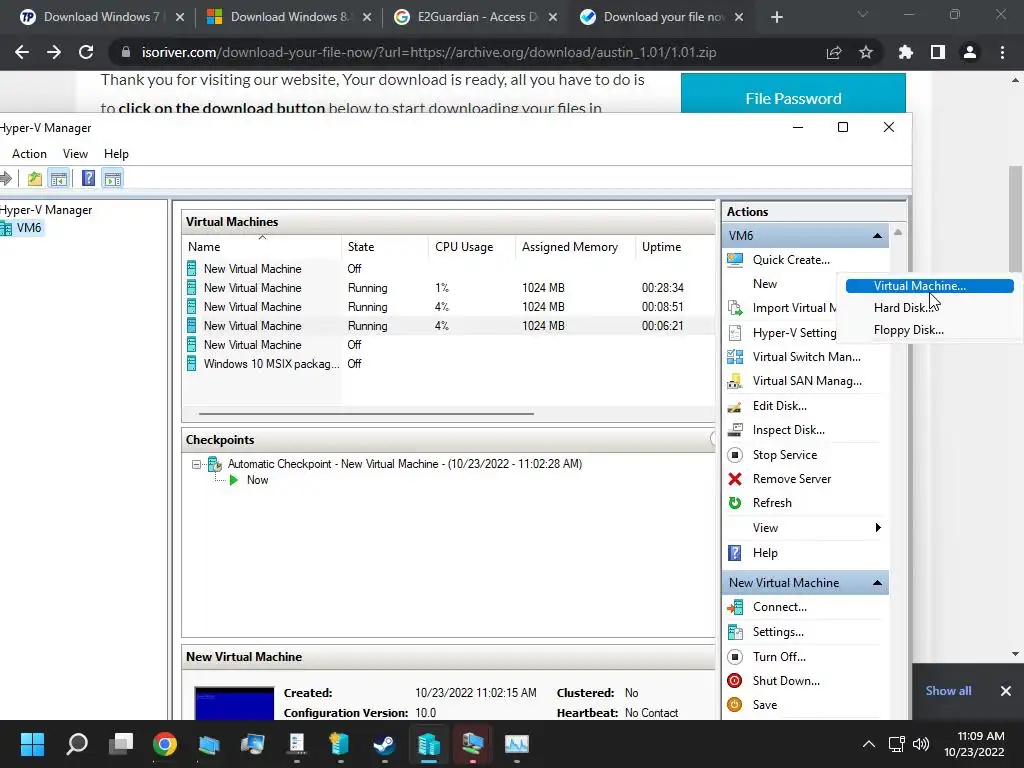The width and height of the screenshot is (1024, 768).
Task: Open the Help menu in menu bar
Action: point(116,154)
